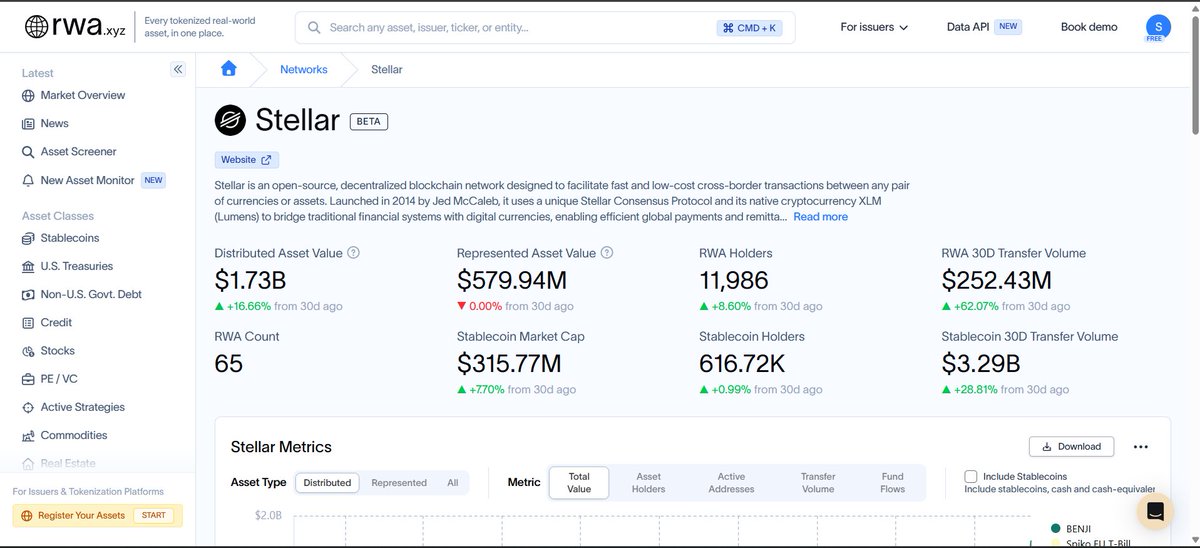Switch metric to Fund Flows
Viewport: 1200px width, 548px height.
893,483
